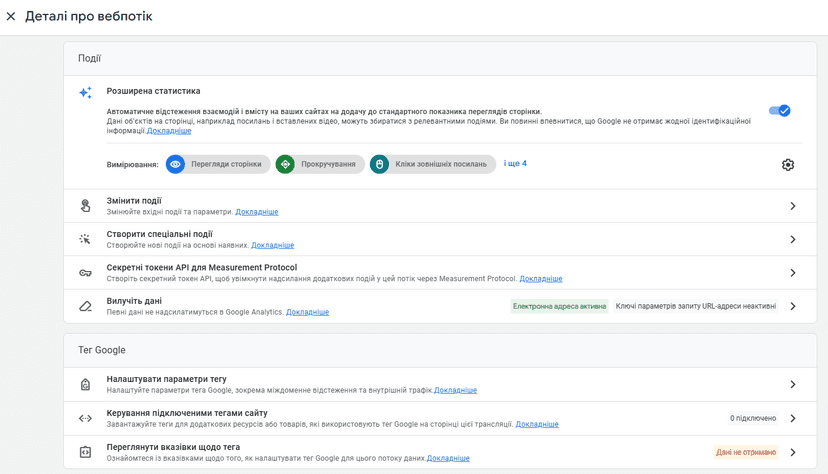Open Докладніше link in Створити спеціальні події

pyautogui.click(x=272, y=245)
